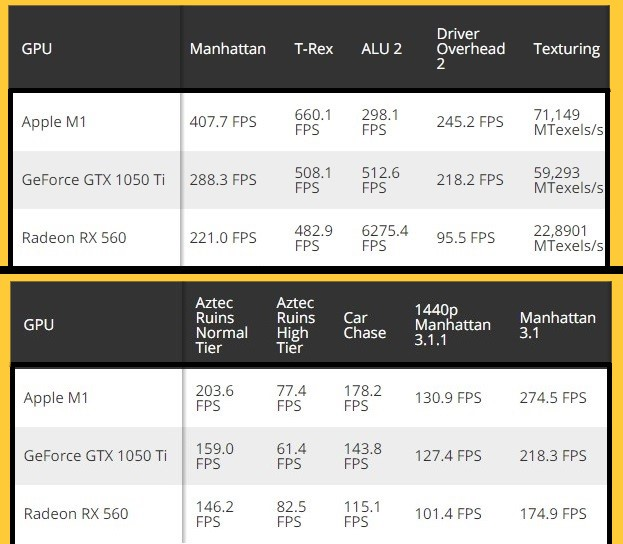This screenshot has height=544, width=623.
Task: Click the 174.9 FPS cell
Action: click(x=553, y=514)
